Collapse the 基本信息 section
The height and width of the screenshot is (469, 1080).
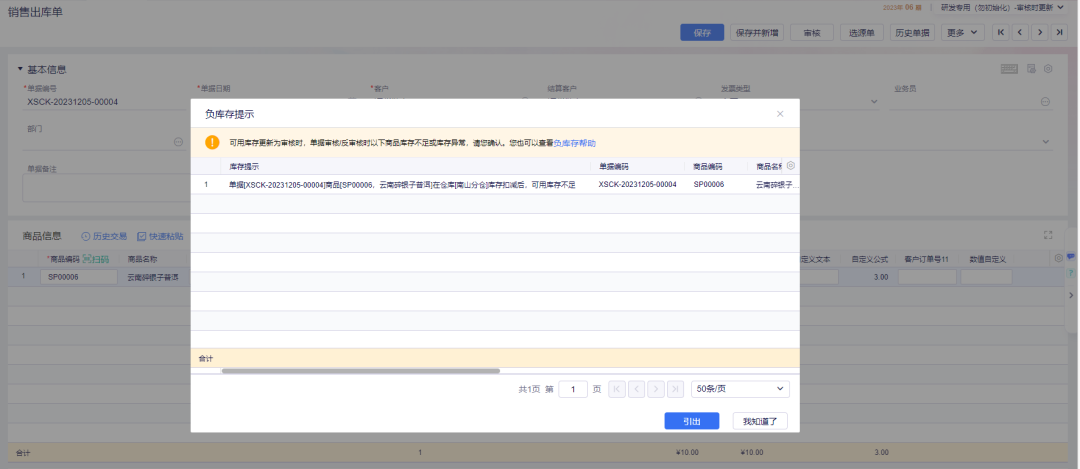[x=20, y=69]
